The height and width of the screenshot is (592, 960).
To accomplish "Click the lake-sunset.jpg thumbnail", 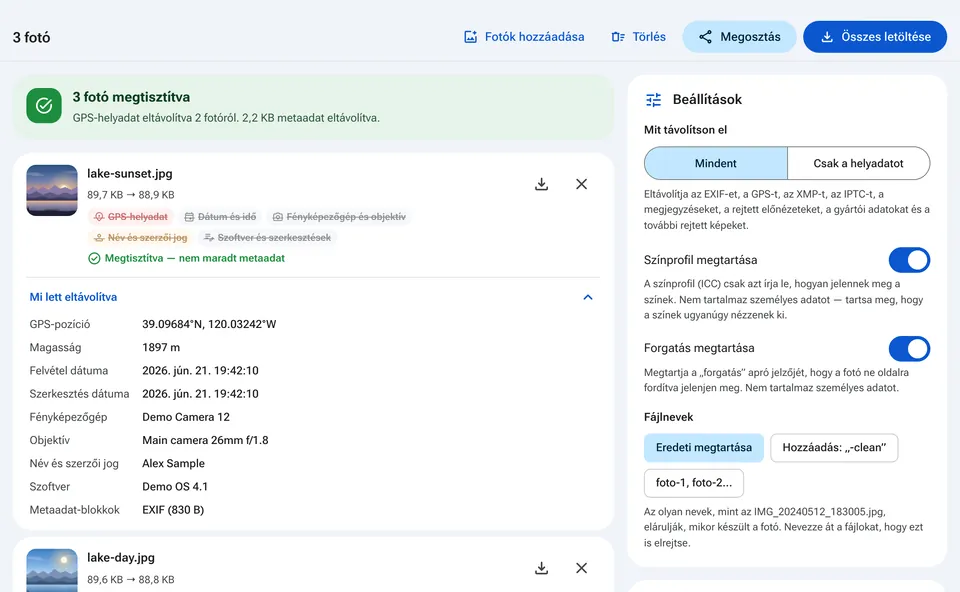I will click(52, 190).
